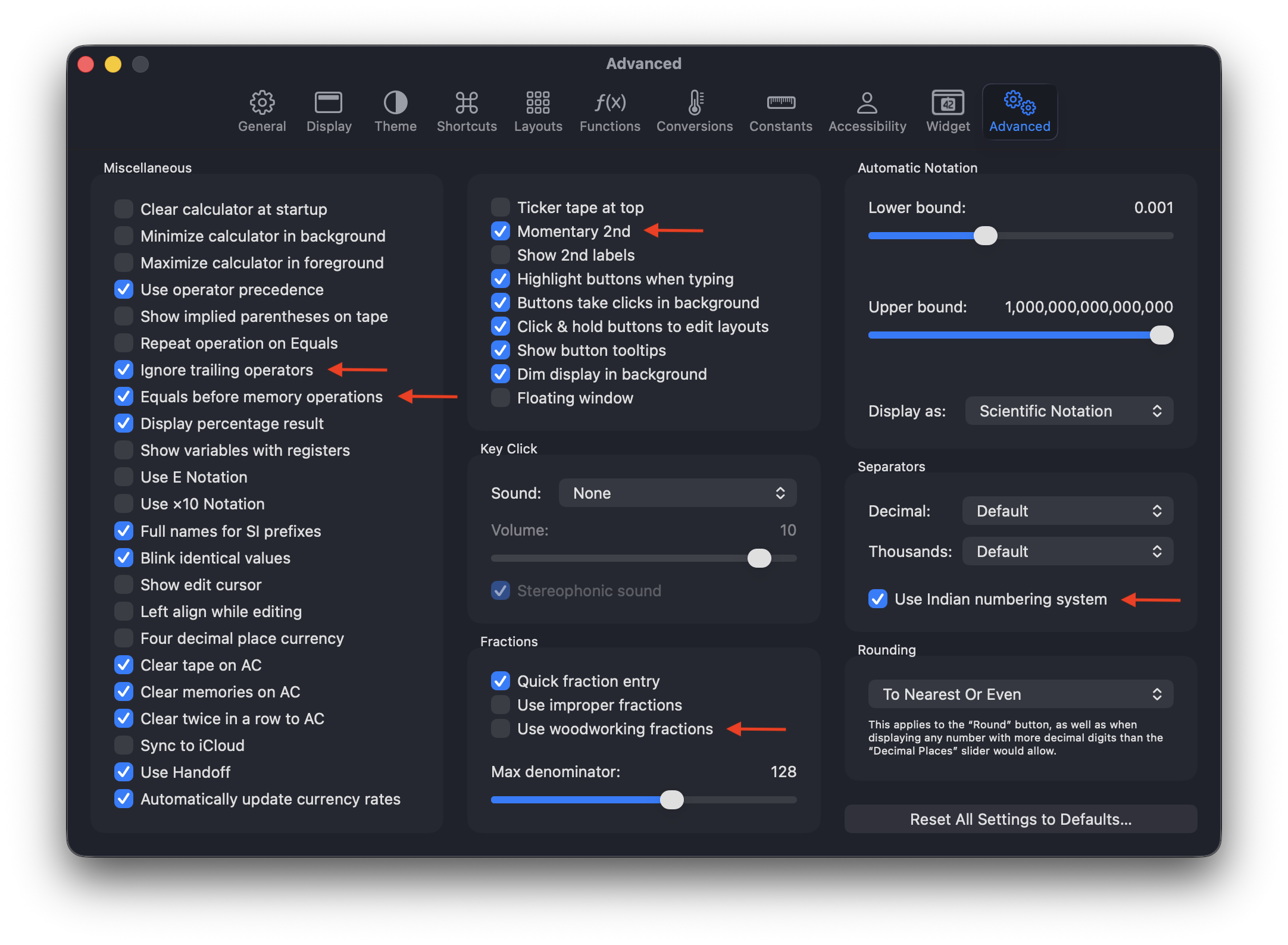
Task: Adjust the Lower bound slider handle
Action: click(985, 236)
